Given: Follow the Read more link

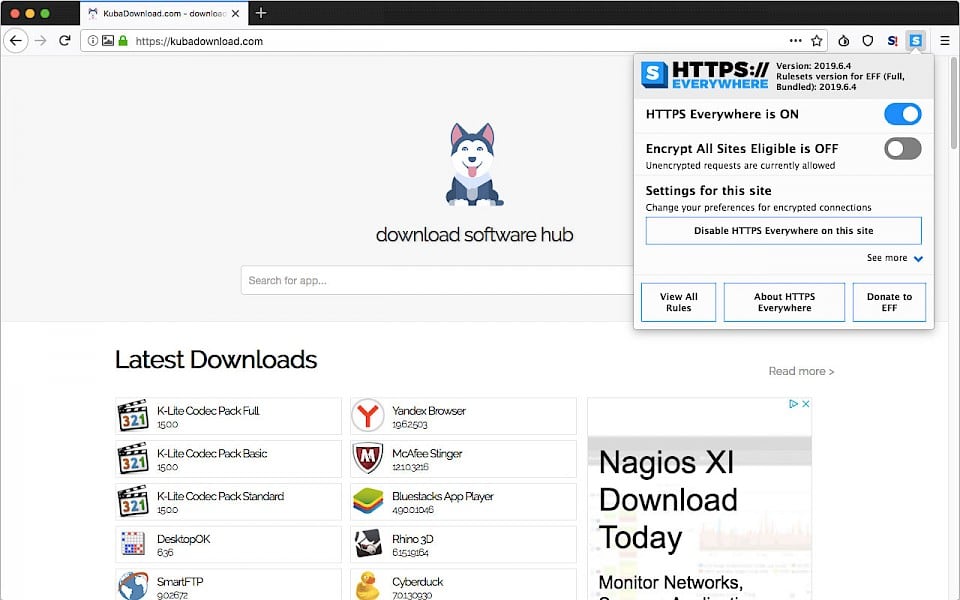Looking at the screenshot, I should [801, 371].
